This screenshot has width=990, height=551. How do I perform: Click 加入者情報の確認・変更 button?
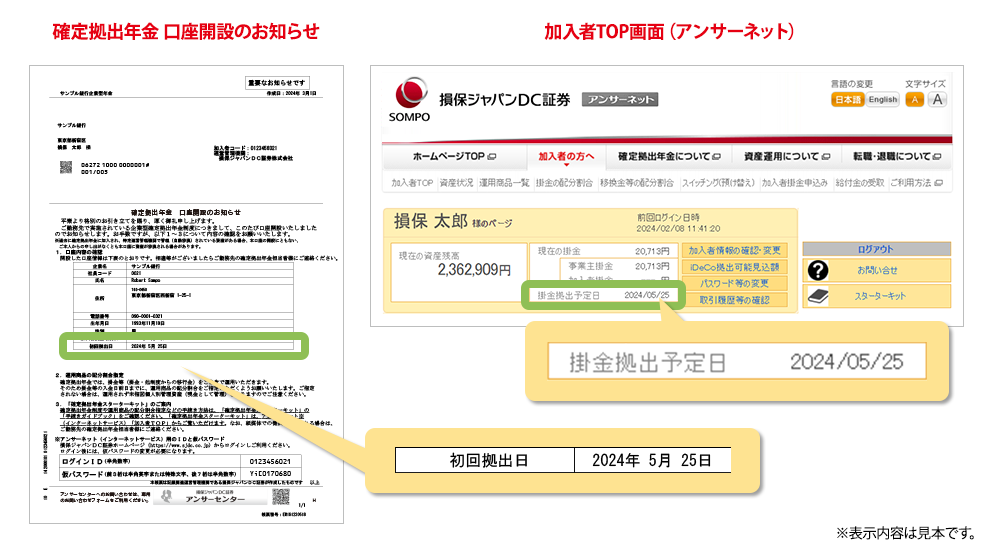coord(734,251)
